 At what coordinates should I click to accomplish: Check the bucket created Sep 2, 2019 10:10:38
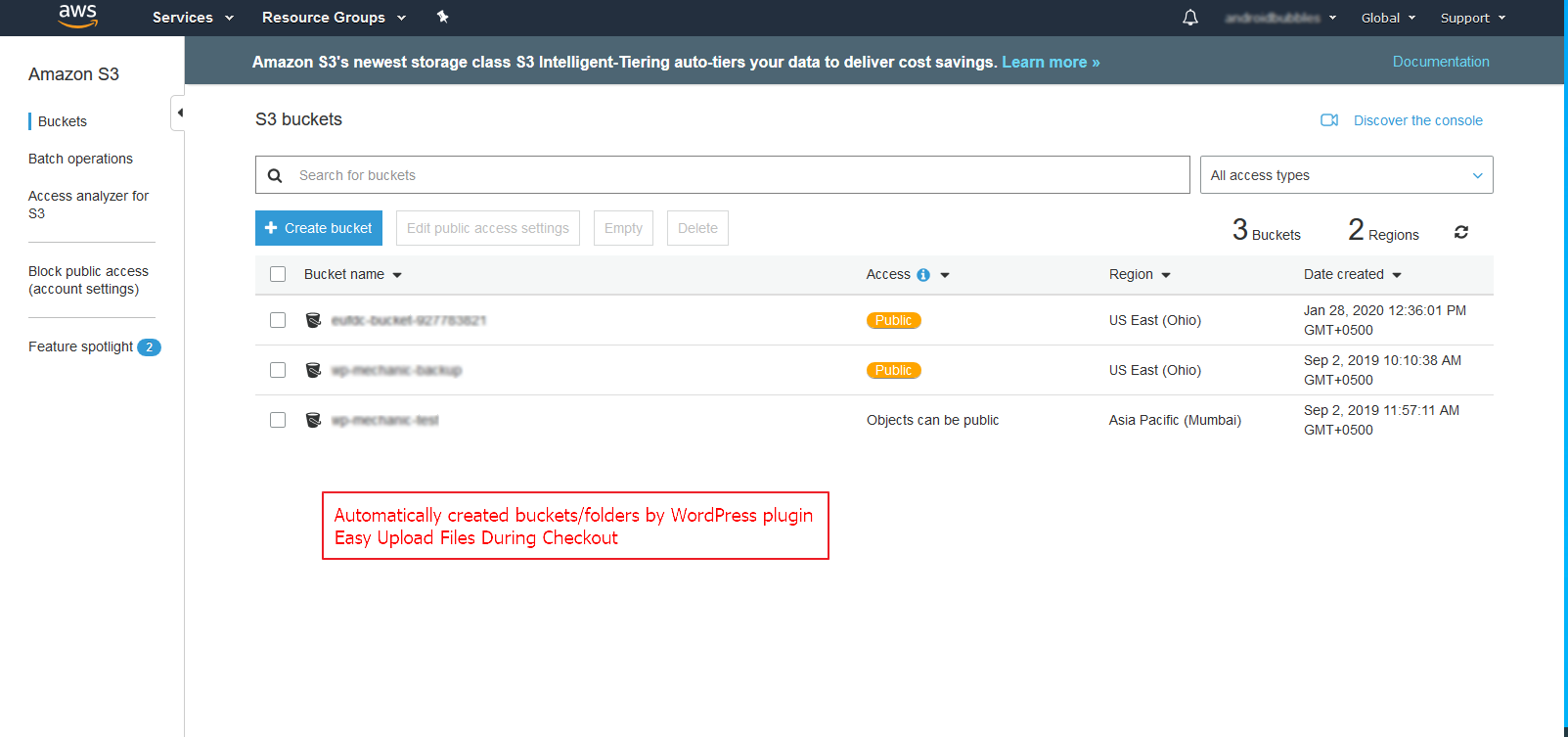pyautogui.click(x=278, y=370)
